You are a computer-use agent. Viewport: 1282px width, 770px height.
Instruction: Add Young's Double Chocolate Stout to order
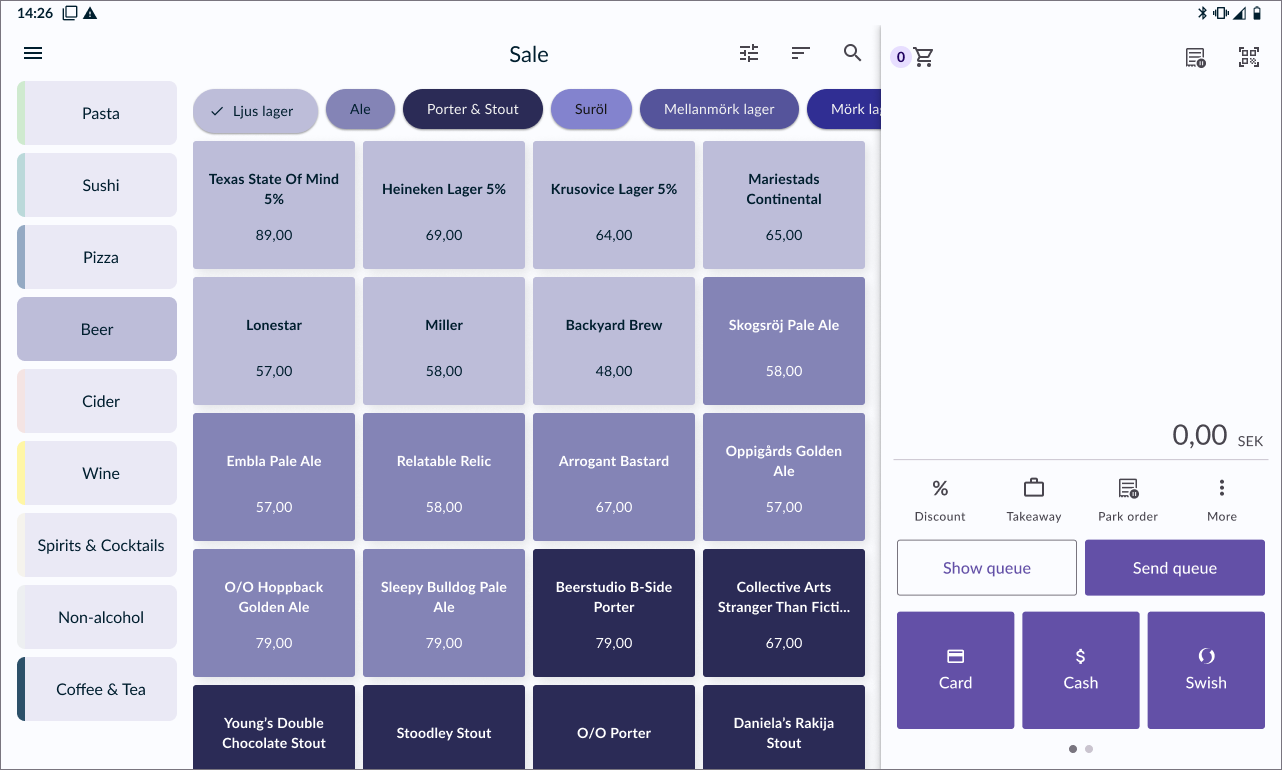click(274, 727)
